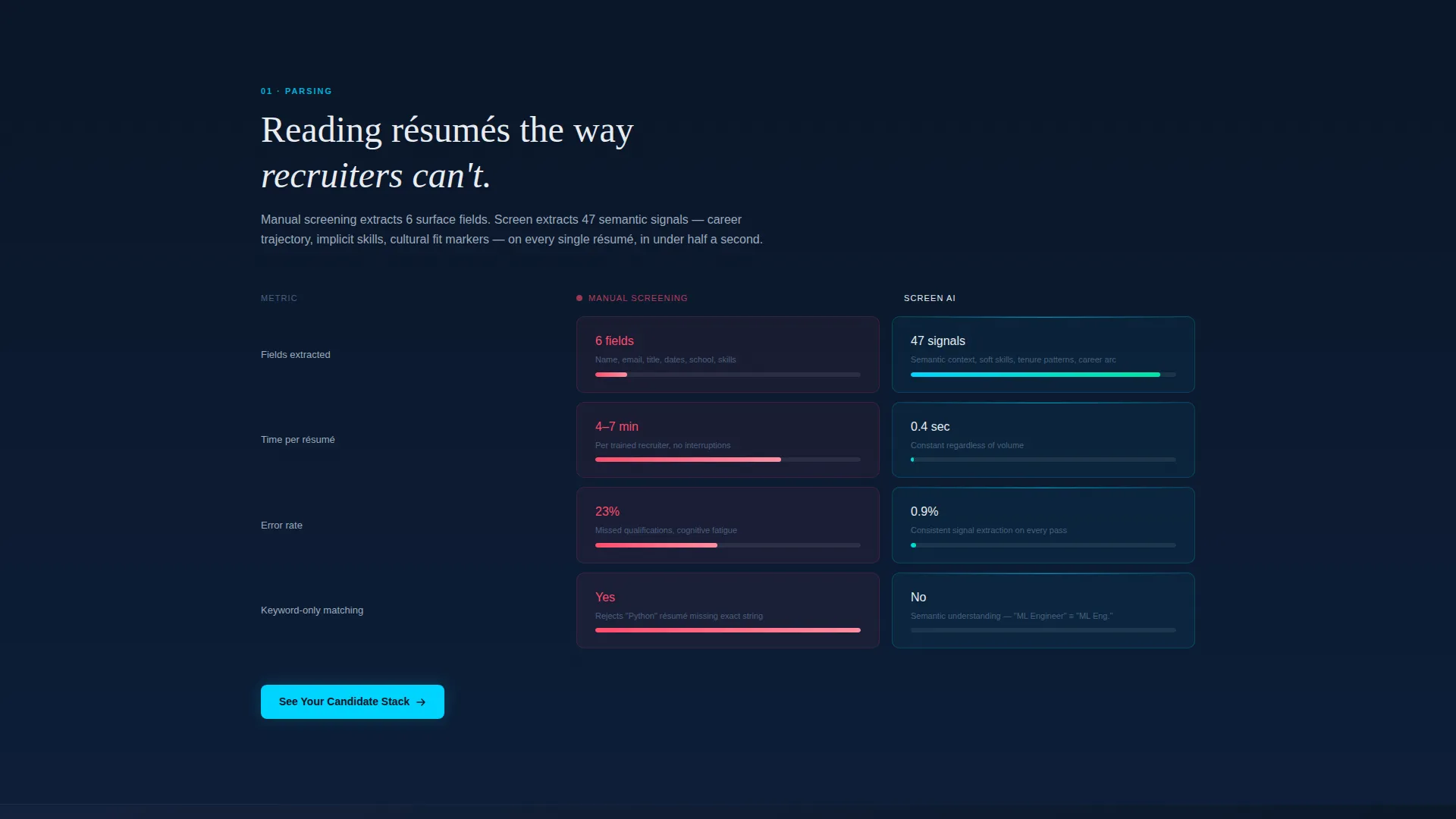Click the 'Manual screening extracts 6 surface fields' paragraph
Screen dimensions: 1456x819
(x=512, y=229)
